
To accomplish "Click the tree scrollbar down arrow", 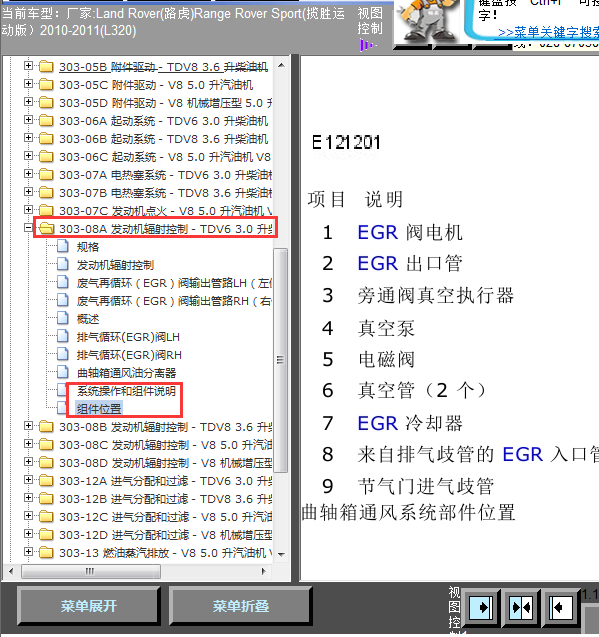I will [281, 554].
